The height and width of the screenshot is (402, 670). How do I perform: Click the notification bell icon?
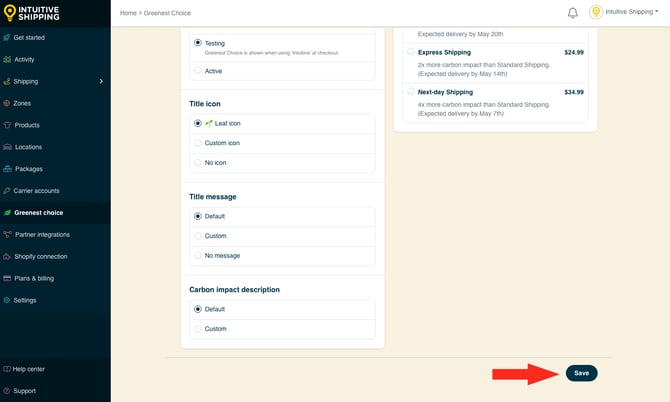pos(573,13)
